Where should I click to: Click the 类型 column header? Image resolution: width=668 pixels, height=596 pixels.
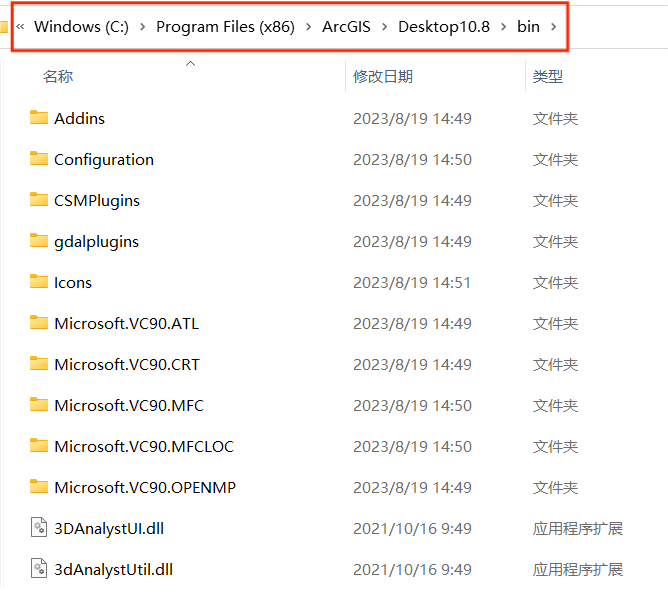pyautogui.click(x=548, y=77)
